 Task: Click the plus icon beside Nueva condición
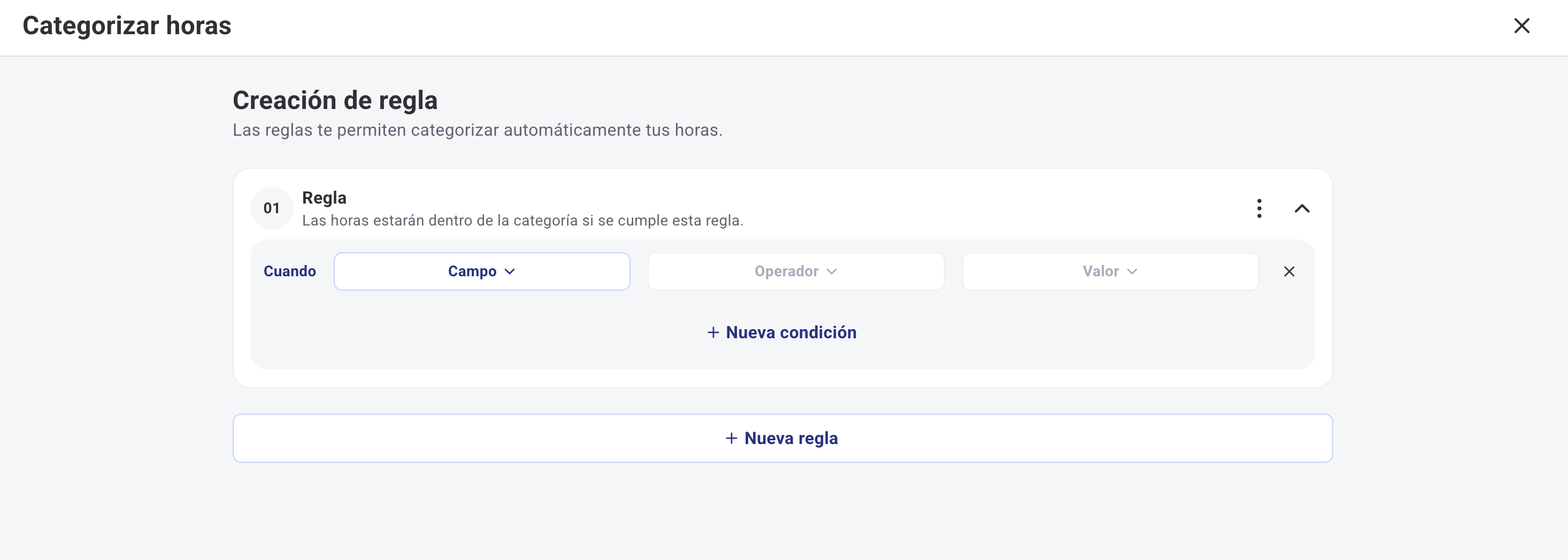click(x=713, y=332)
